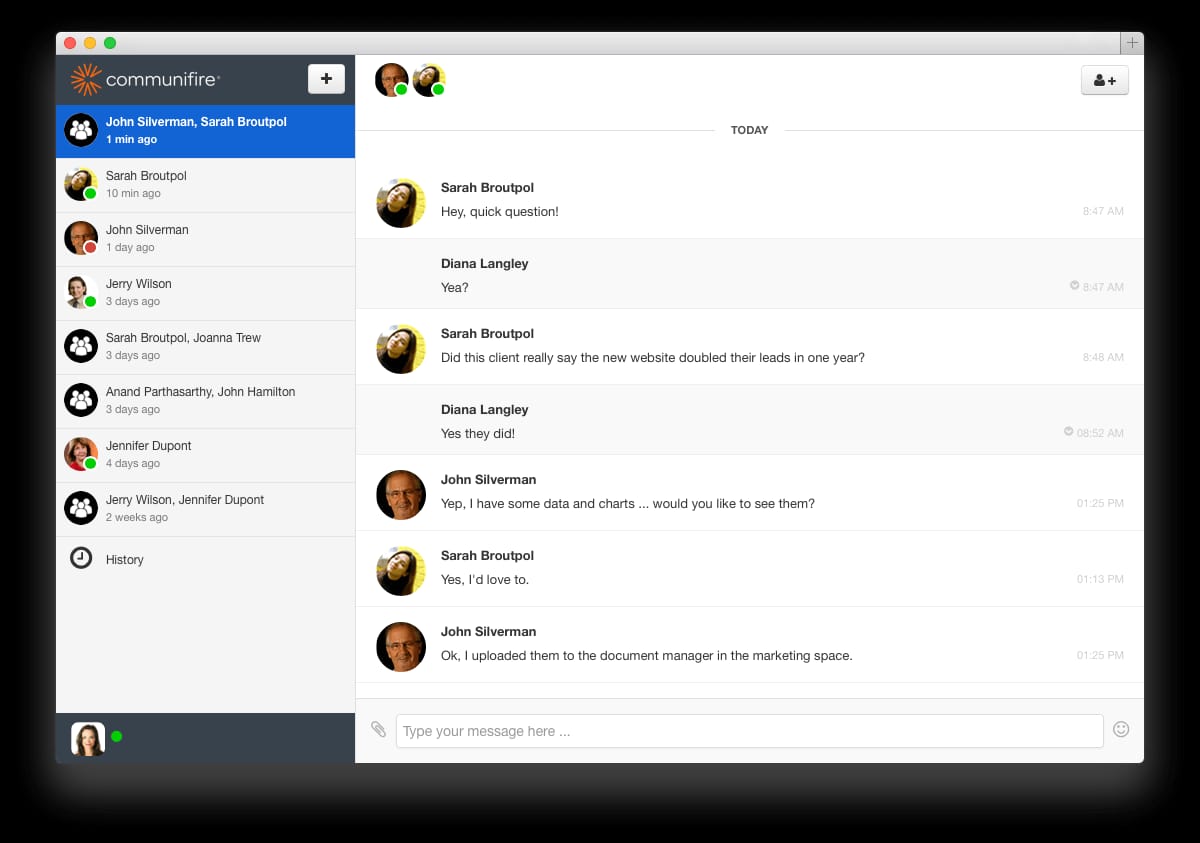The height and width of the screenshot is (843, 1200).
Task: Click the green presence indicator beside your avatar
Action: coord(117,737)
